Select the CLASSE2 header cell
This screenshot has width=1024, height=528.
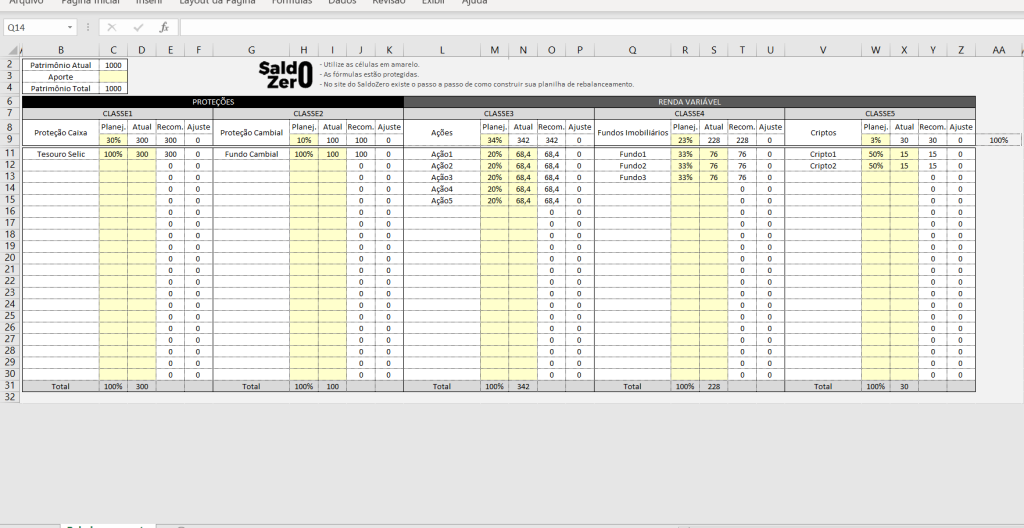click(308, 114)
